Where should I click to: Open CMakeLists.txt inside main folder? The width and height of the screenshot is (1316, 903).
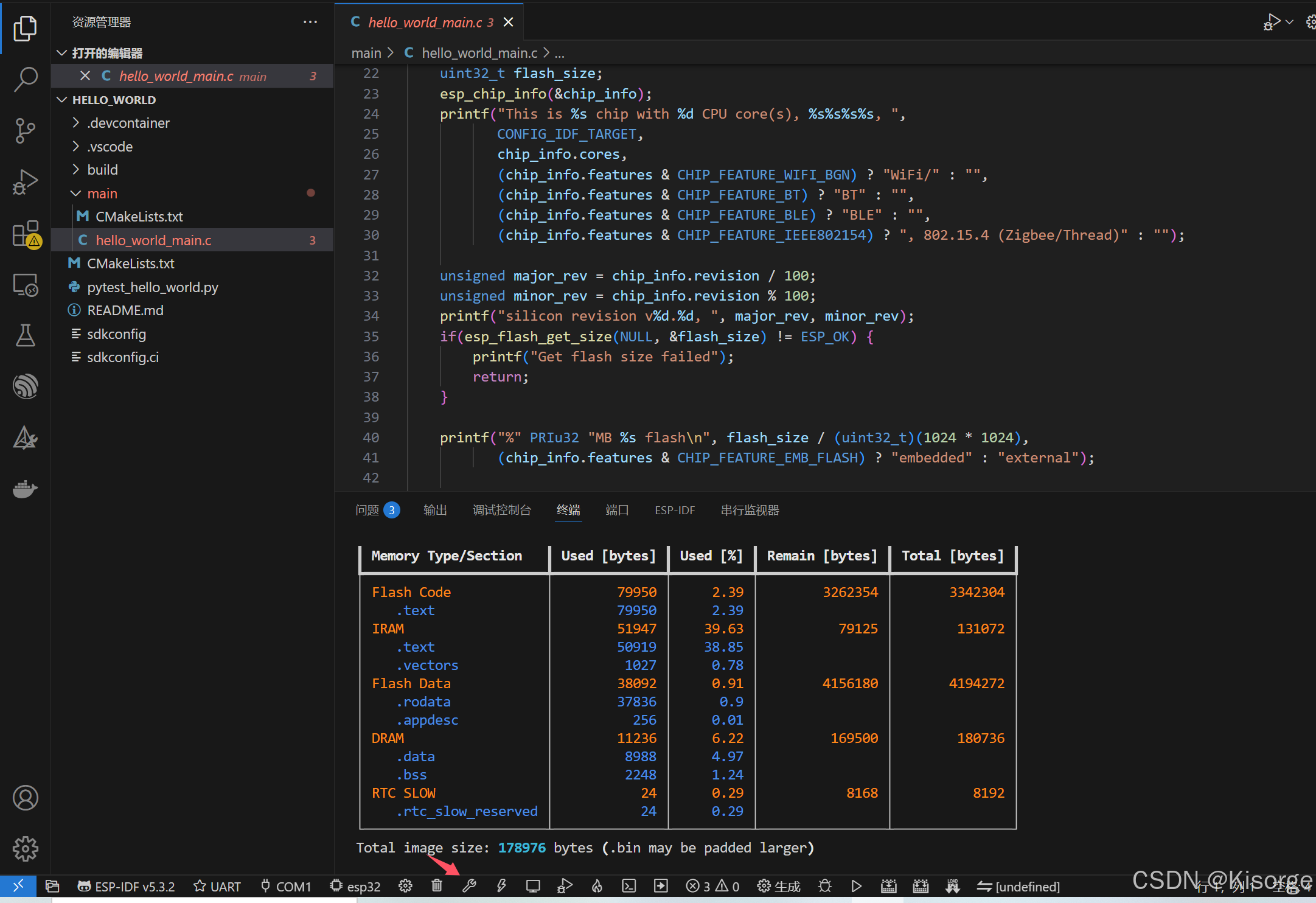[192, 217]
